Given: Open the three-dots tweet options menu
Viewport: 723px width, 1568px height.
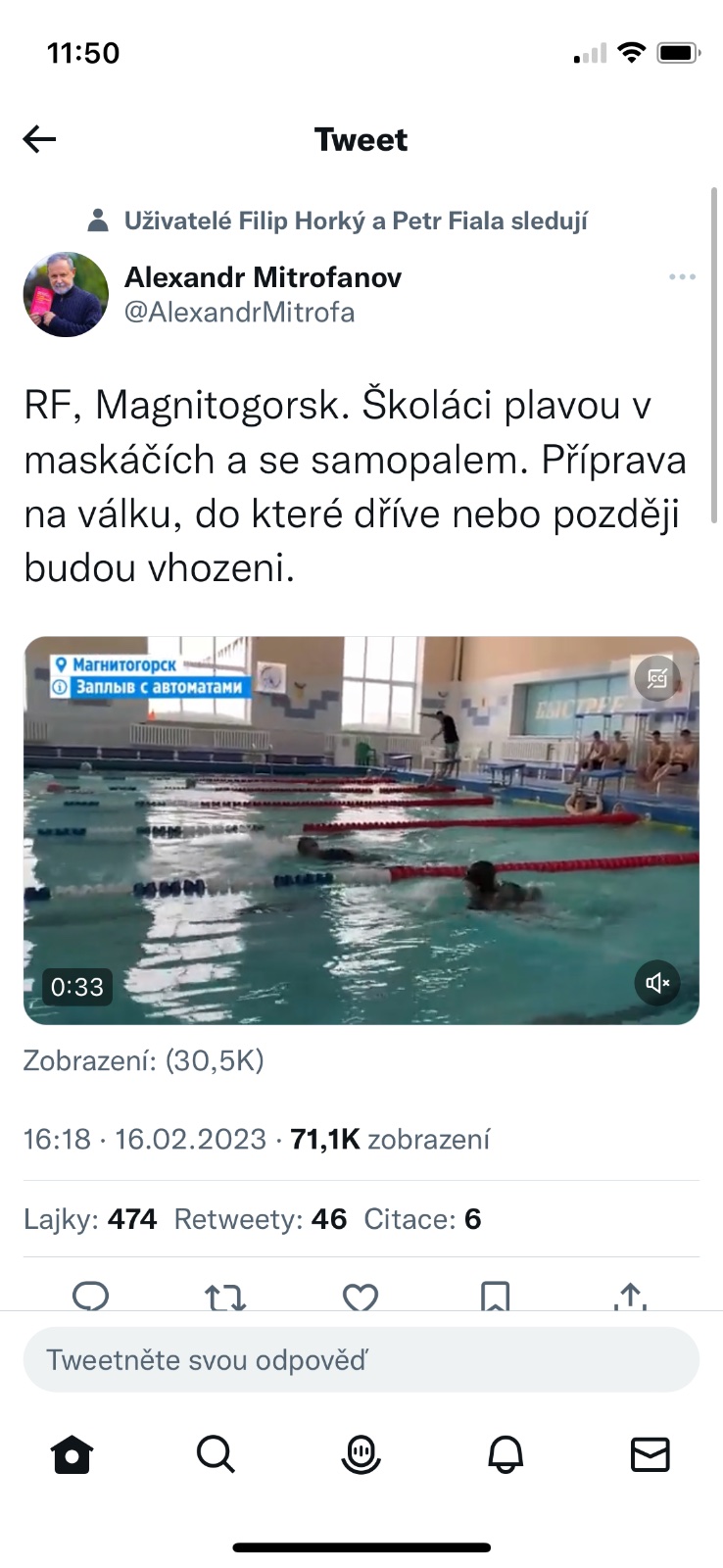Looking at the screenshot, I should tap(682, 277).
